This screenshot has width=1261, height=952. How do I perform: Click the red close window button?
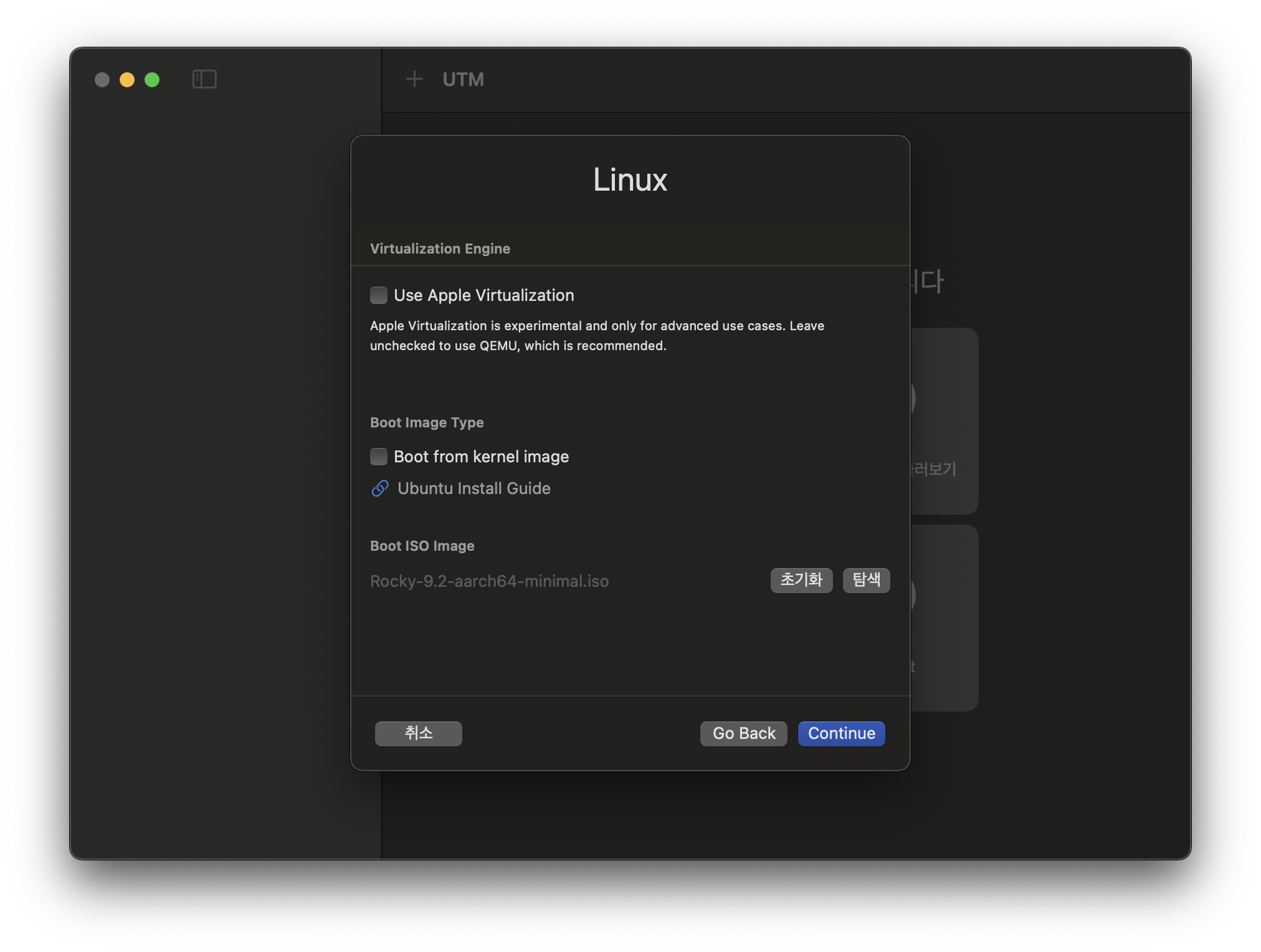click(102, 80)
